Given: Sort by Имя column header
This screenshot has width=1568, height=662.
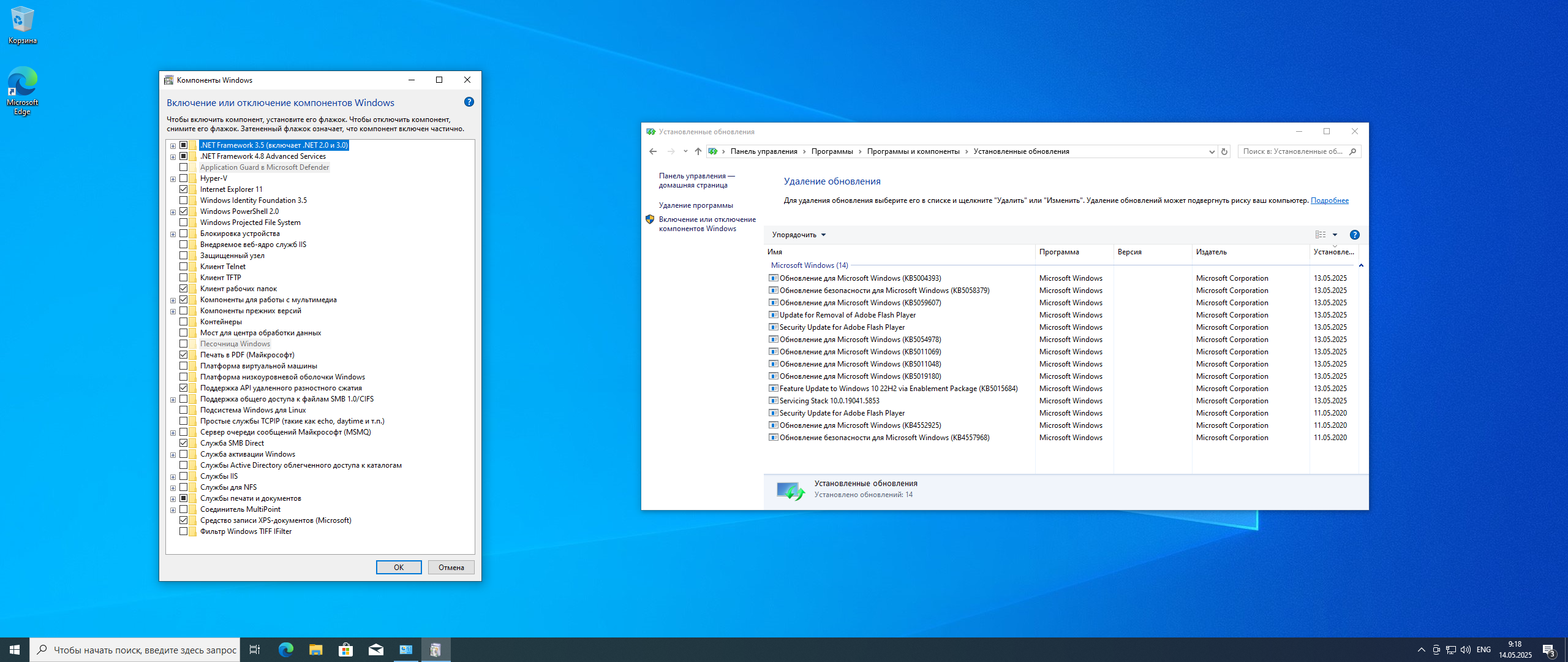Looking at the screenshot, I should tap(899, 252).
